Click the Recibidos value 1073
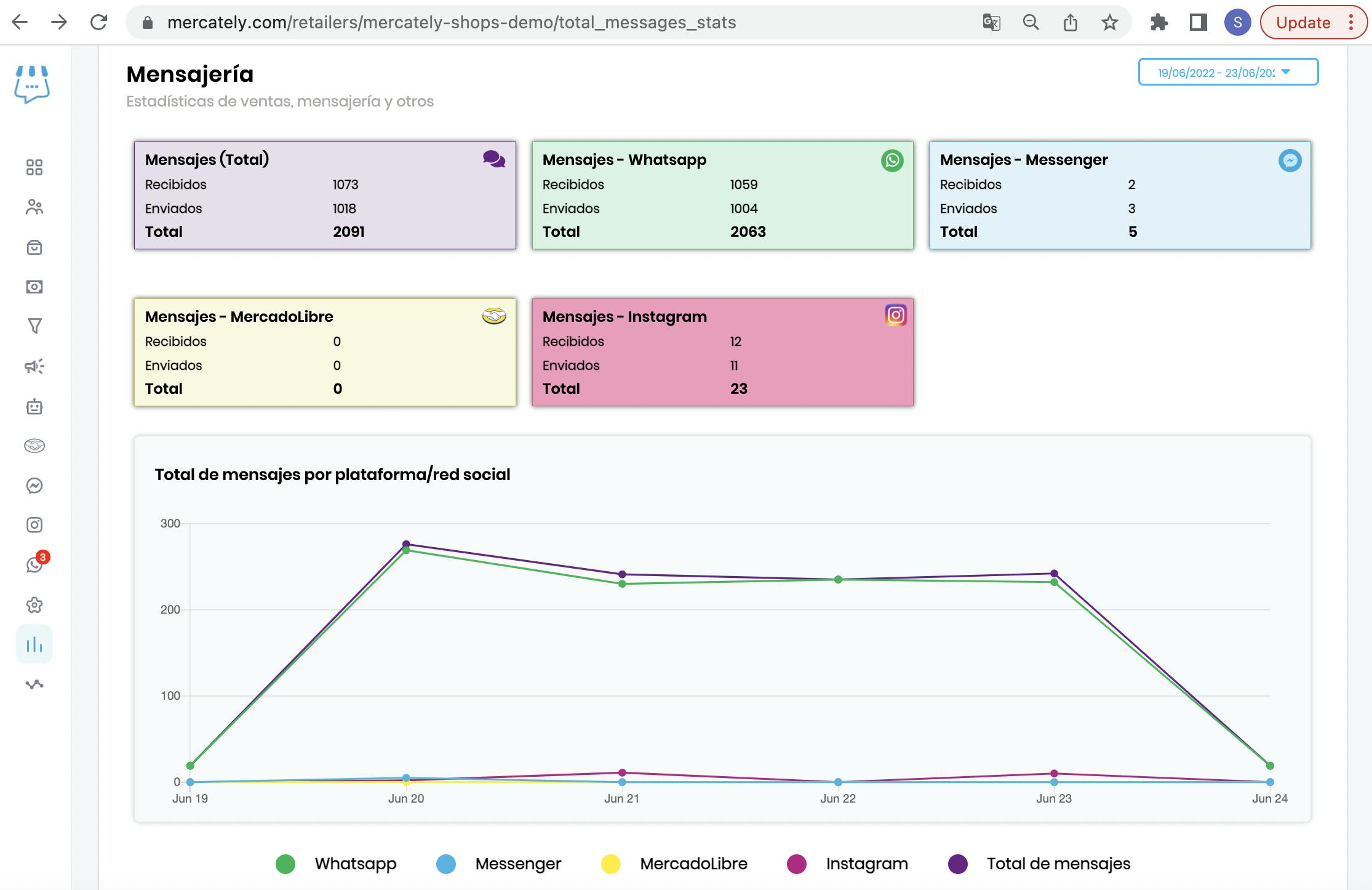This screenshot has height=890, width=1372. [345, 184]
